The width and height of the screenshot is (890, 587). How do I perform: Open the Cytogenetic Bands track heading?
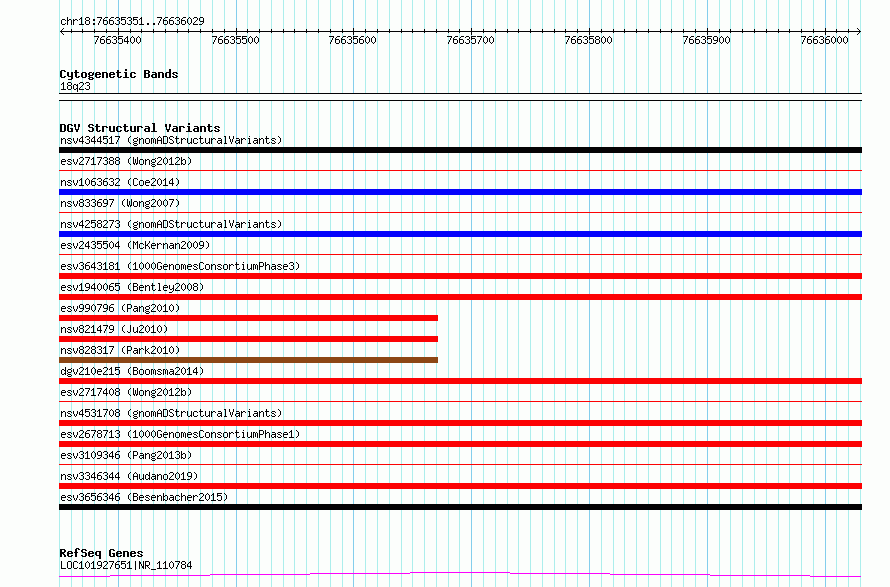(119, 74)
